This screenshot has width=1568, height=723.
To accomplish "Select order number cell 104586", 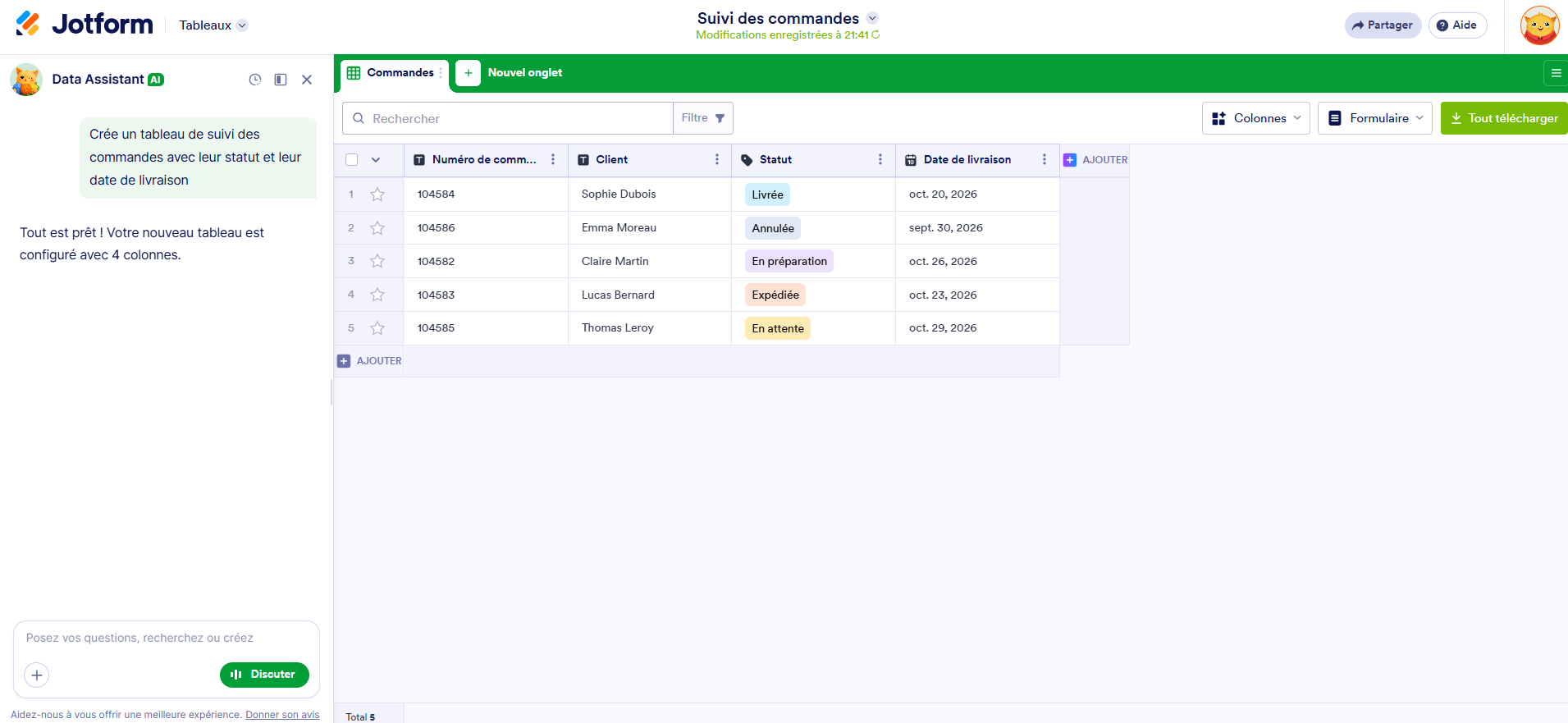I will pos(486,228).
